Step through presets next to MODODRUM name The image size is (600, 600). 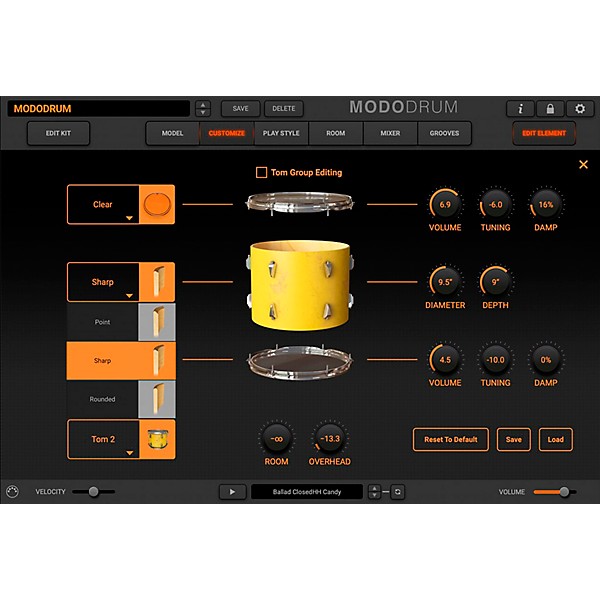point(203,109)
